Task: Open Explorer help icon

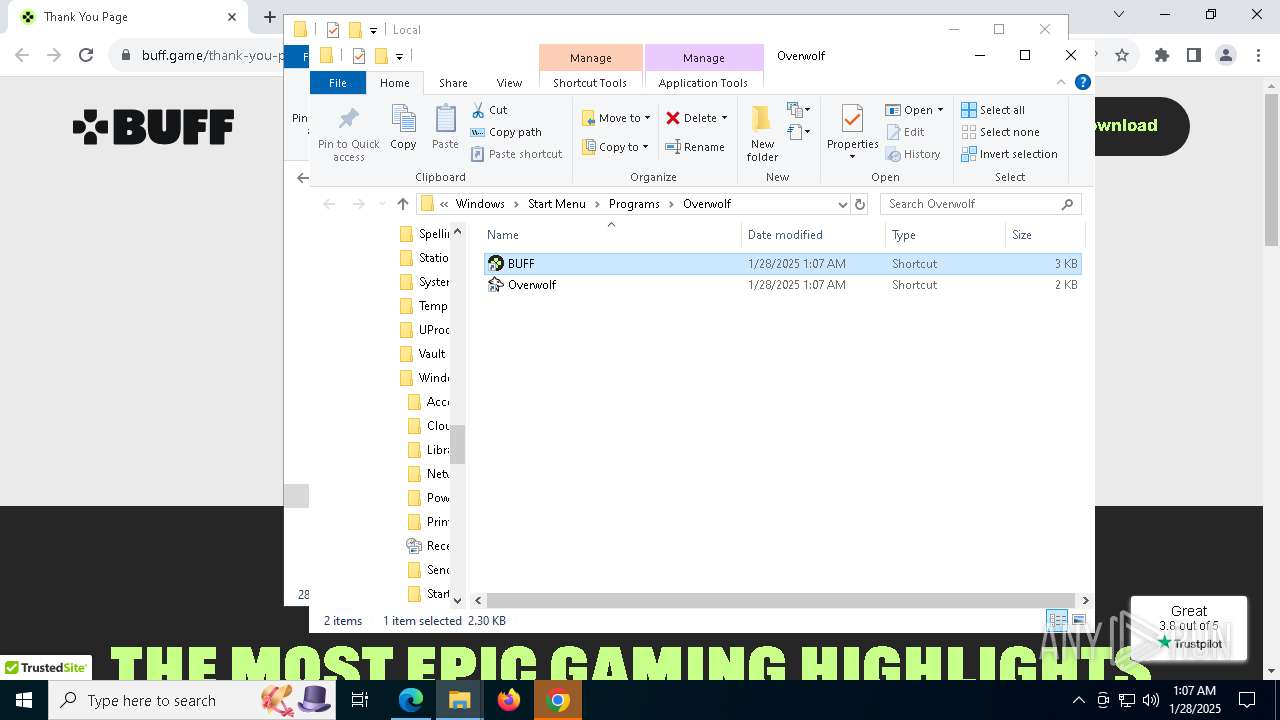Action: point(1082,83)
